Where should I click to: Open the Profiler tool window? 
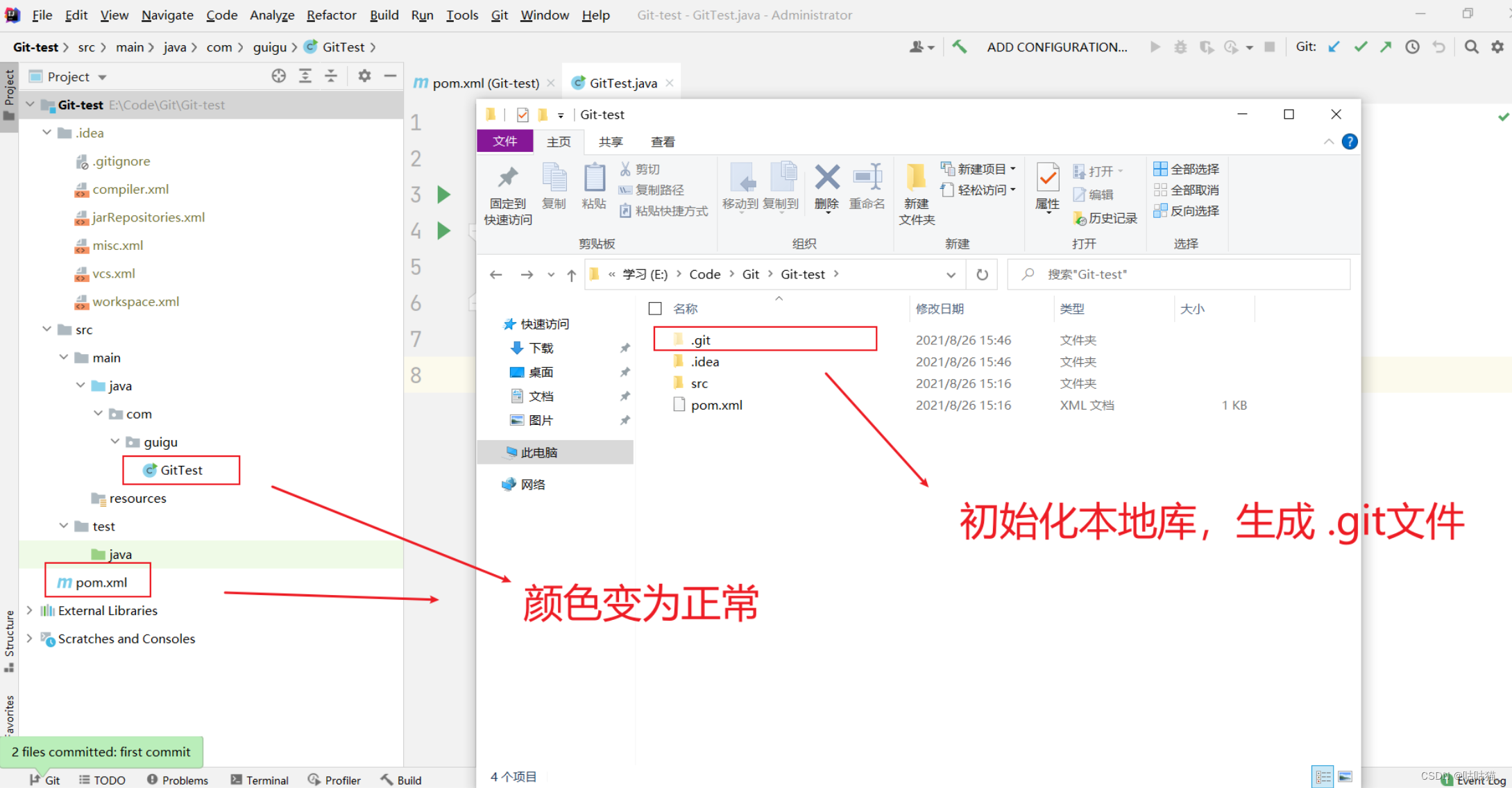click(334, 779)
